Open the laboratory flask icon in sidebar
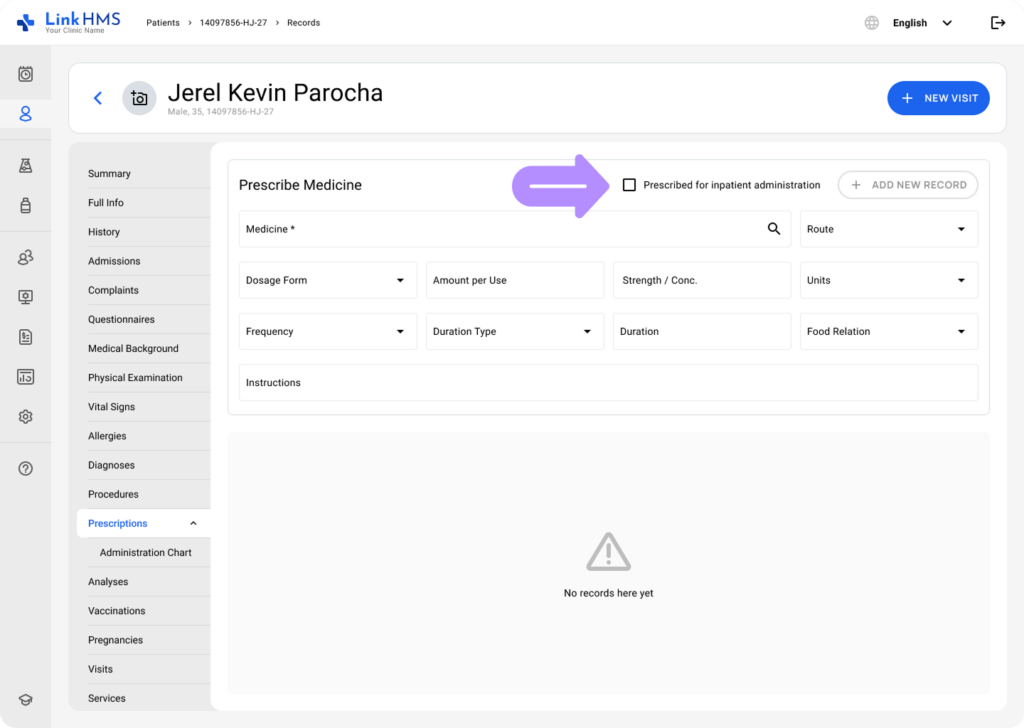Image resolution: width=1024 pixels, height=728 pixels. (x=26, y=166)
